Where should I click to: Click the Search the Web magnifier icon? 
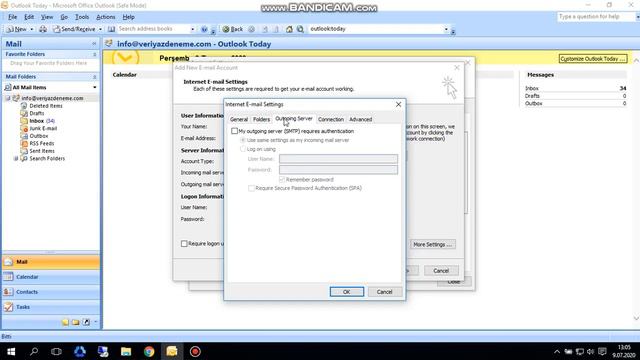[x=300, y=29]
